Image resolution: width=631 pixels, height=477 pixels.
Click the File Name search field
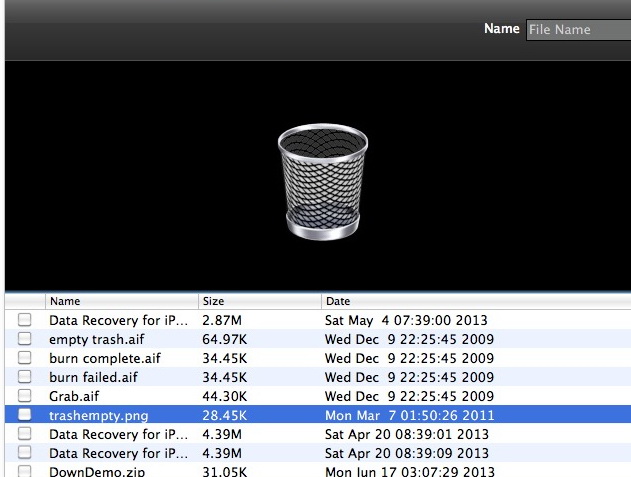point(579,30)
